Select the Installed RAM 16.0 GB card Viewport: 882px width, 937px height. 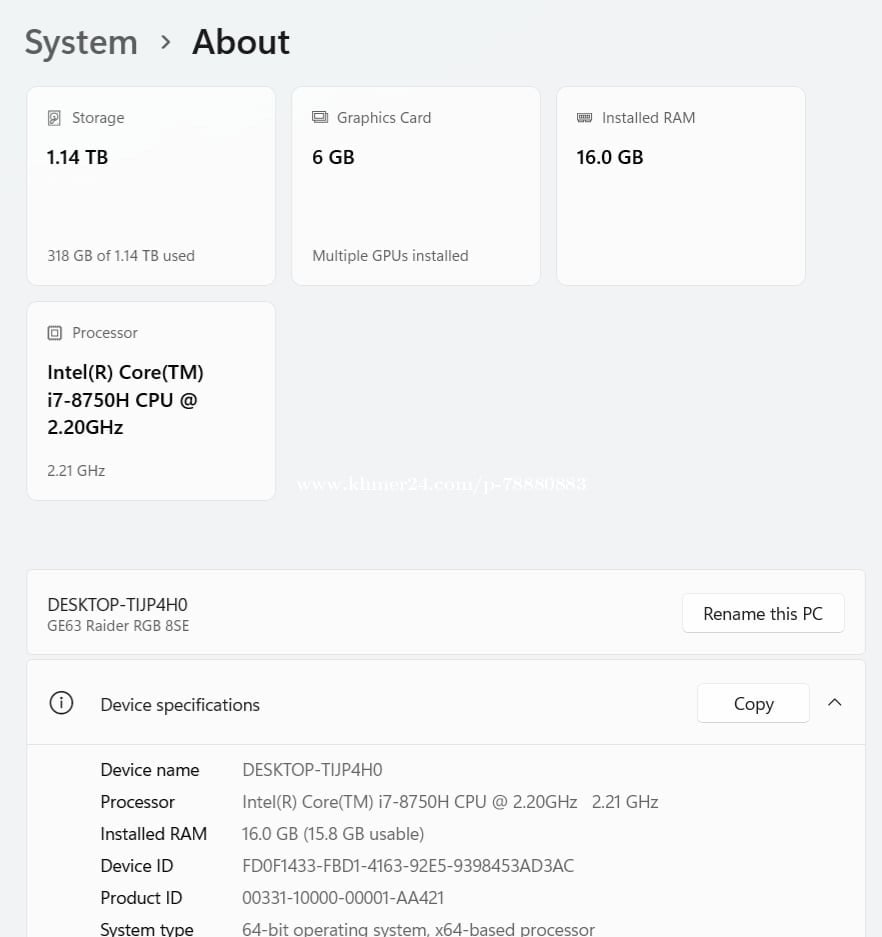pyautogui.click(x=681, y=186)
